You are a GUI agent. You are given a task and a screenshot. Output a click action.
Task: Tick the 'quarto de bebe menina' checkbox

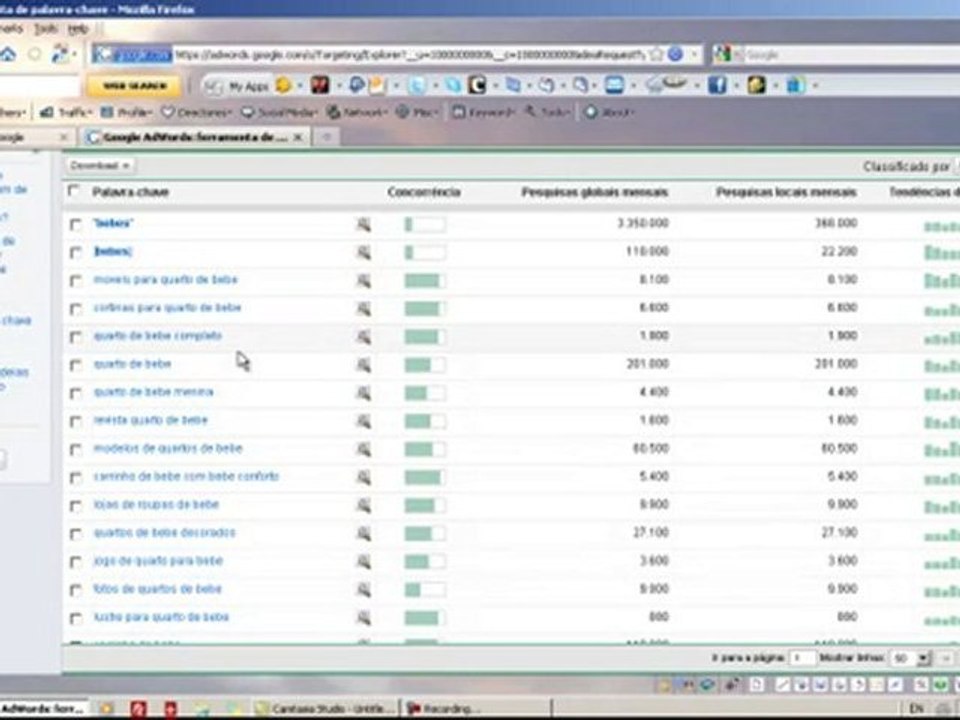pos(75,394)
